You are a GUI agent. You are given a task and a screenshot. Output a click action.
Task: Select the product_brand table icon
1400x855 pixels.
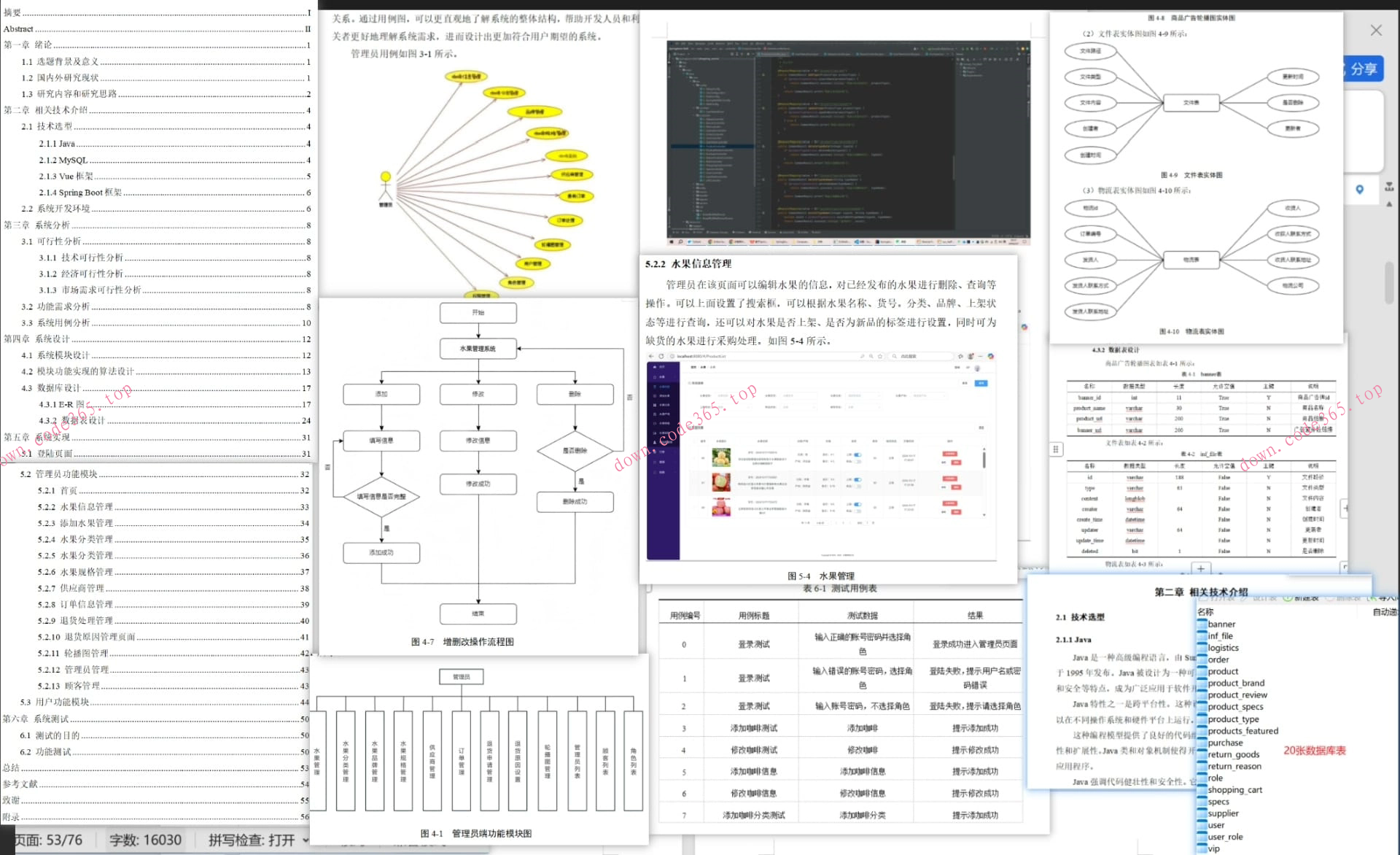point(1202,684)
